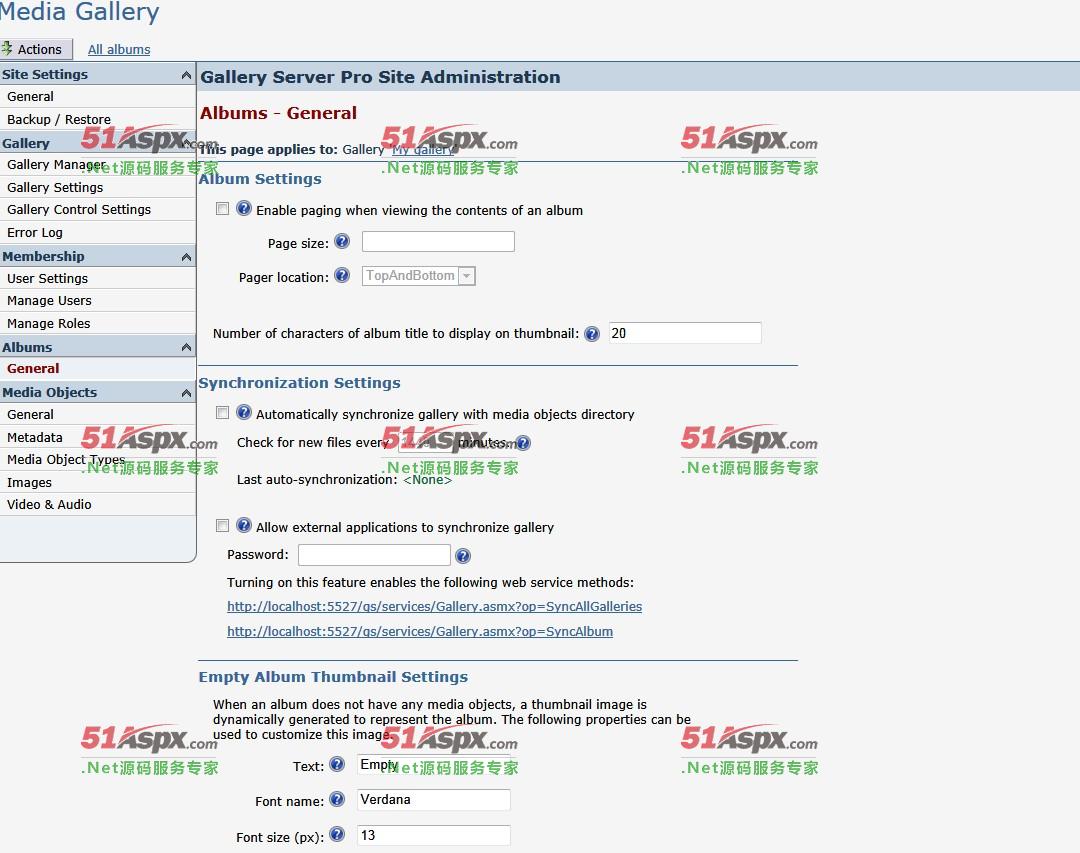Open User Settings page
The height and width of the screenshot is (853, 1080).
[x=98, y=278]
